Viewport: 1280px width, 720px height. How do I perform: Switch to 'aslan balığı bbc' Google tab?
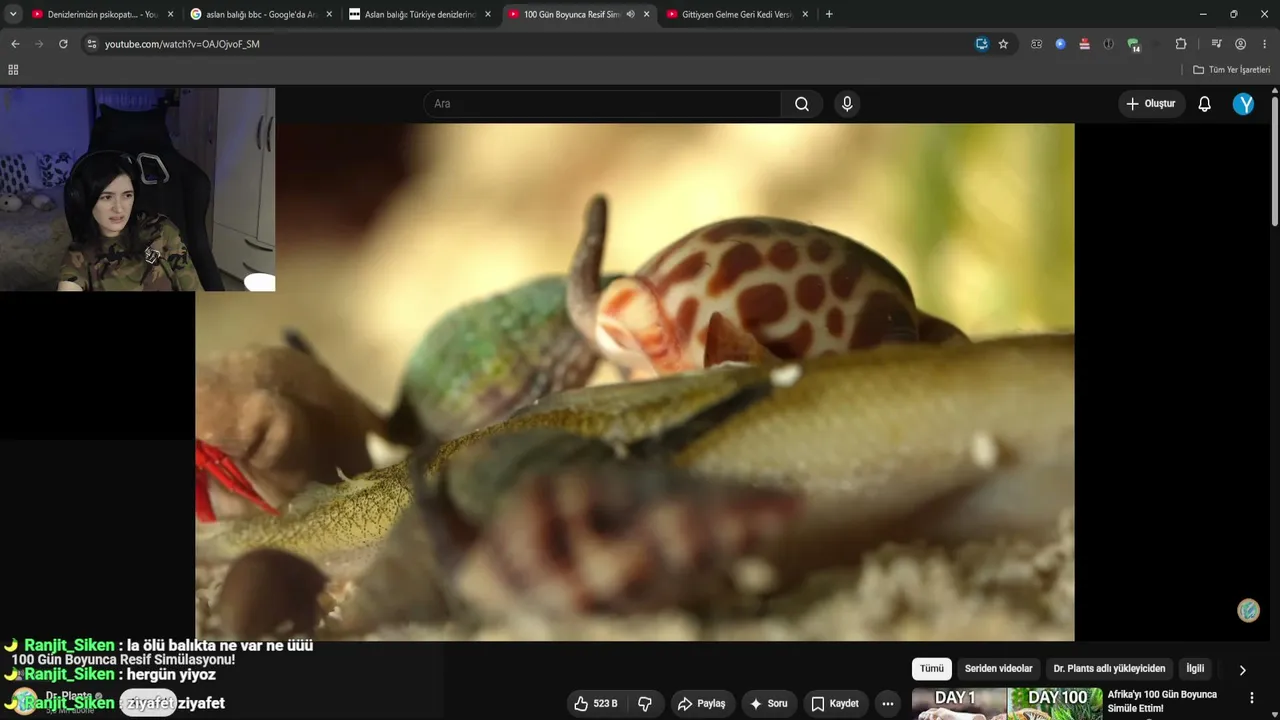[x=262, y=14]
